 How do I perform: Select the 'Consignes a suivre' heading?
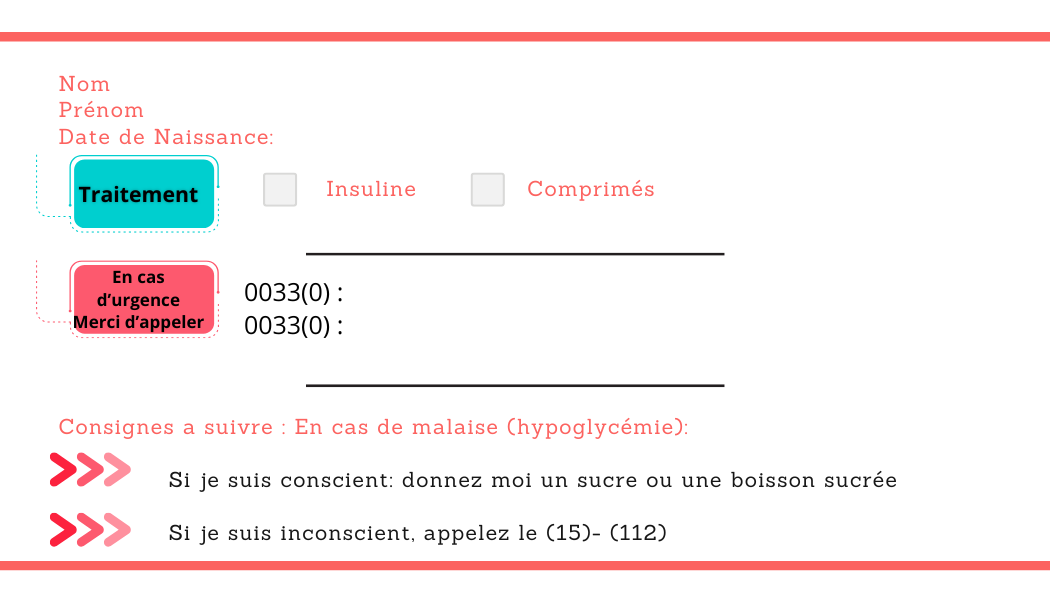coord(373,427)
